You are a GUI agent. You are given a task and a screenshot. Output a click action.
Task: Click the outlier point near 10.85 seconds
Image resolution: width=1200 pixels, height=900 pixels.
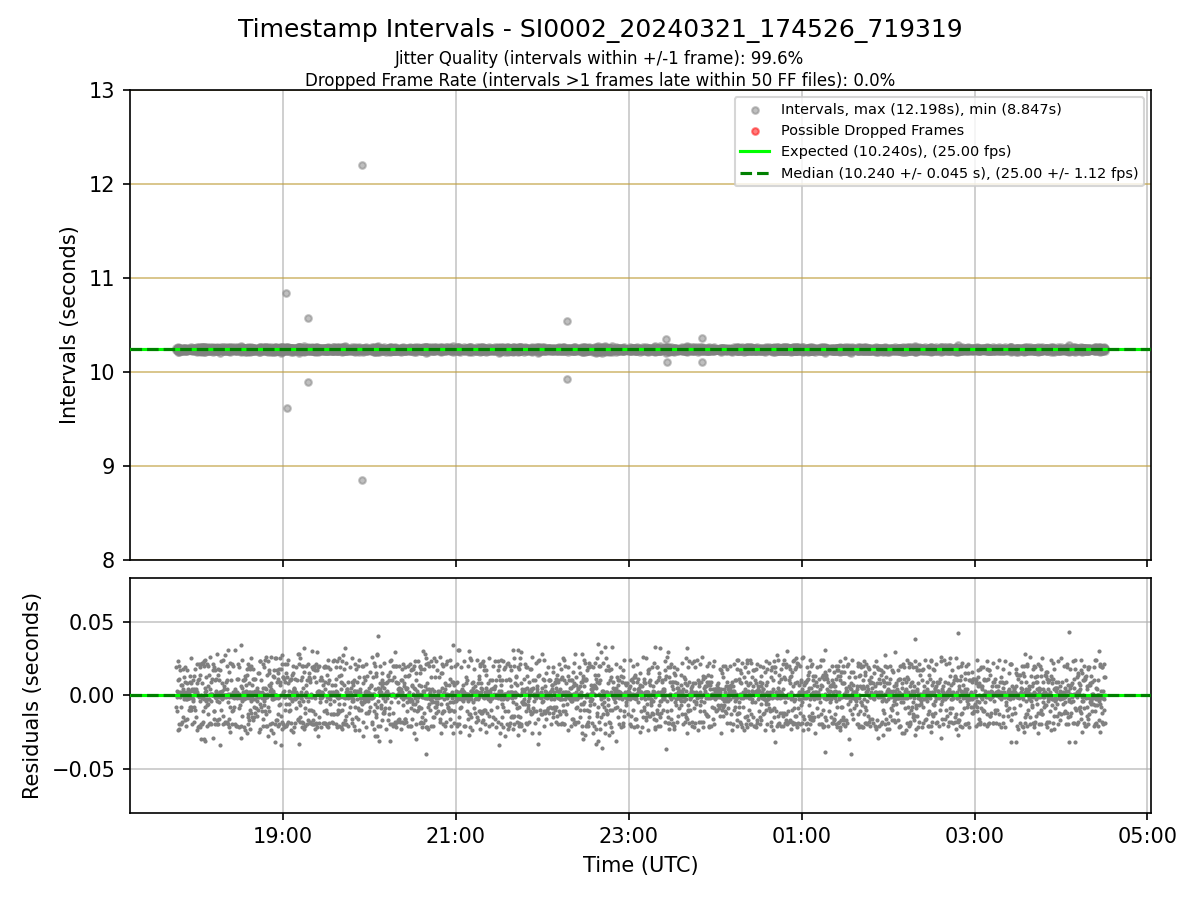click(286, 293)
